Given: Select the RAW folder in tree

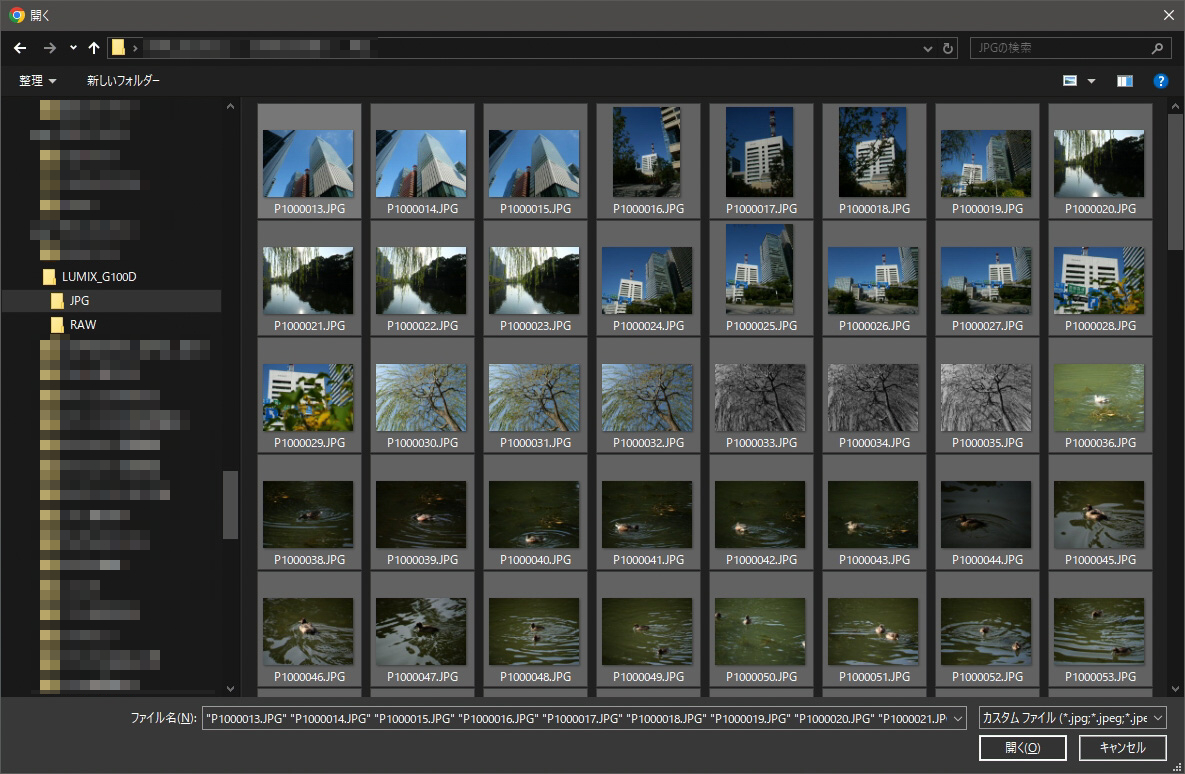Looking at the screenshot, I should coord(83,325).
